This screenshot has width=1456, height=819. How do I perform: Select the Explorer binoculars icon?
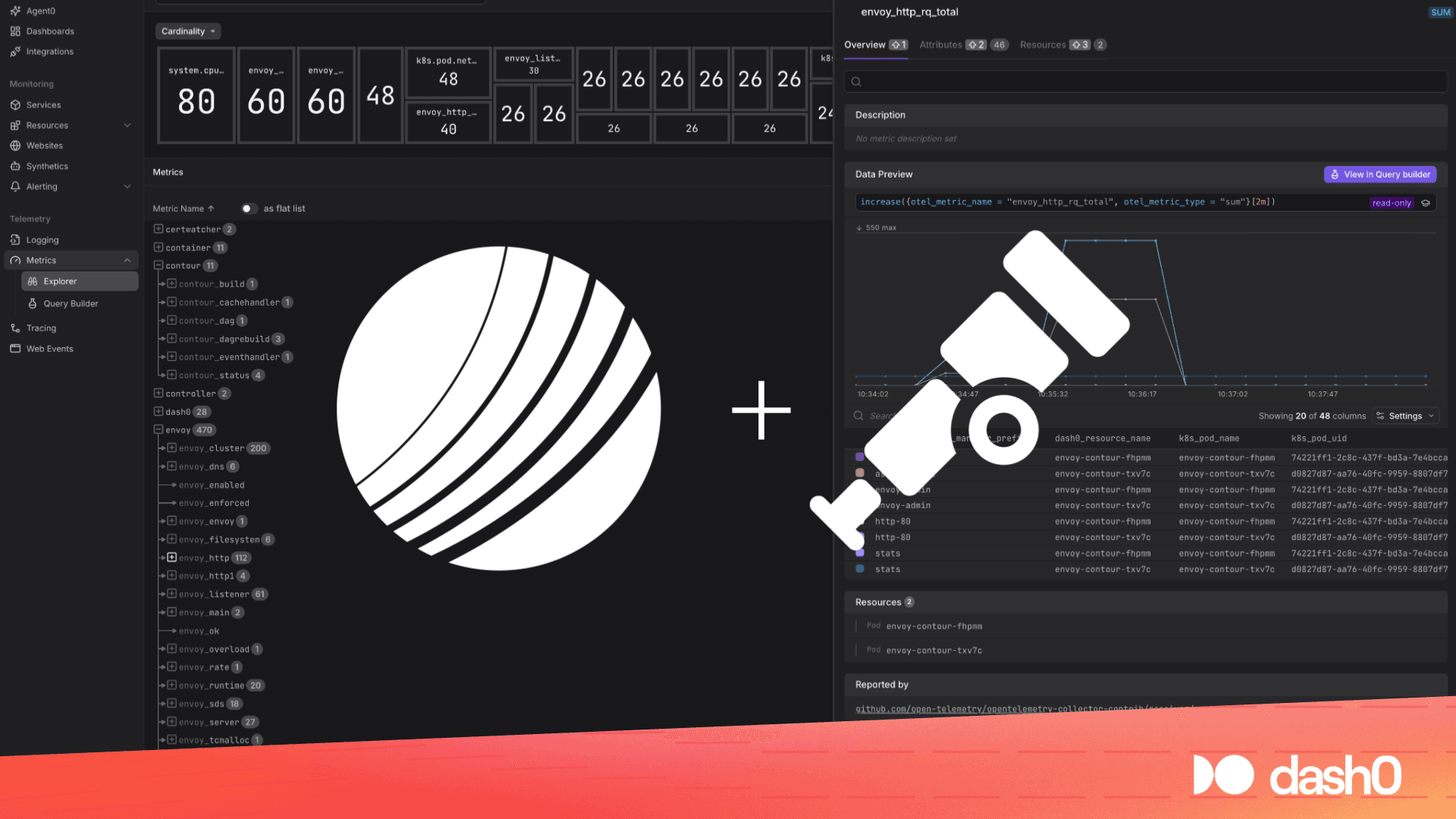coord(33,281)
